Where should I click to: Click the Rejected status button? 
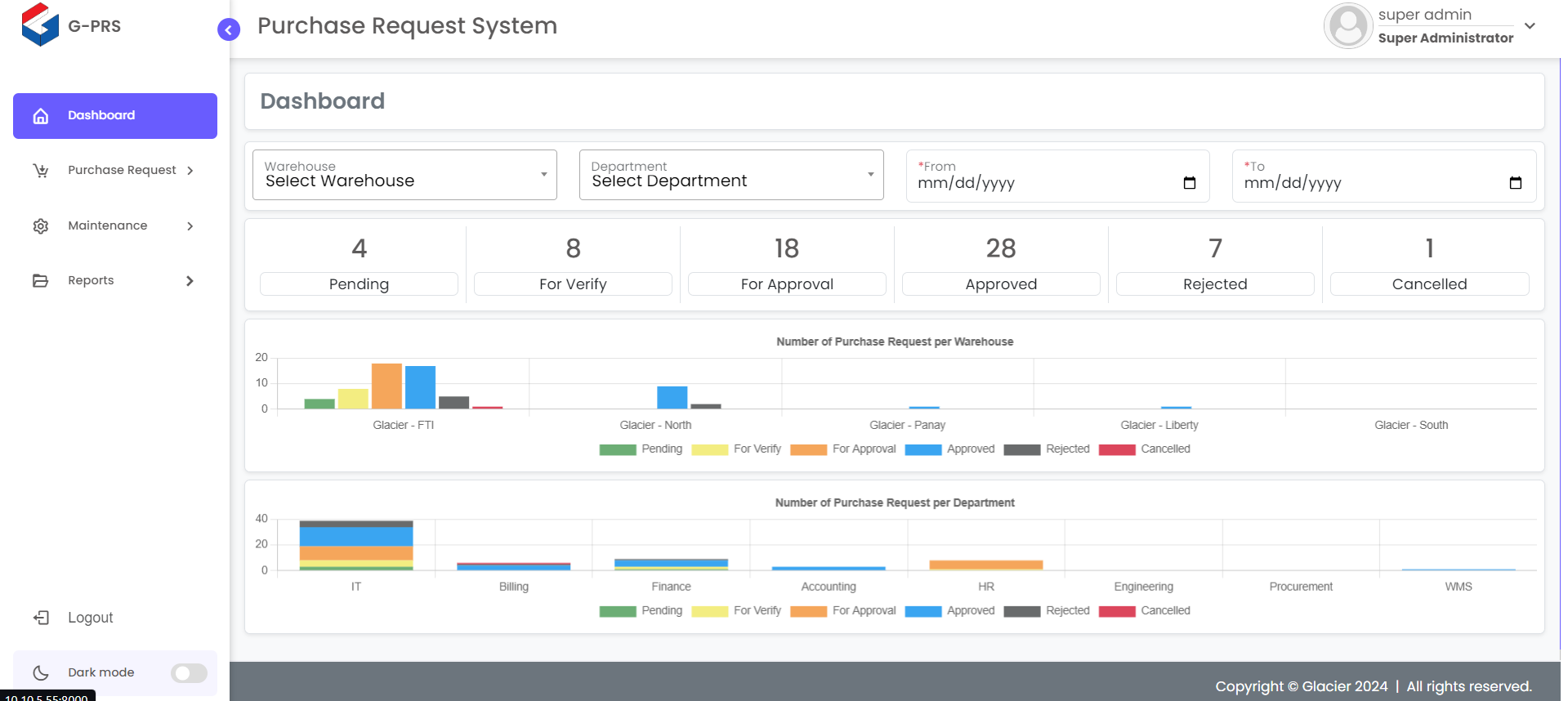[x=1215, y=284]
